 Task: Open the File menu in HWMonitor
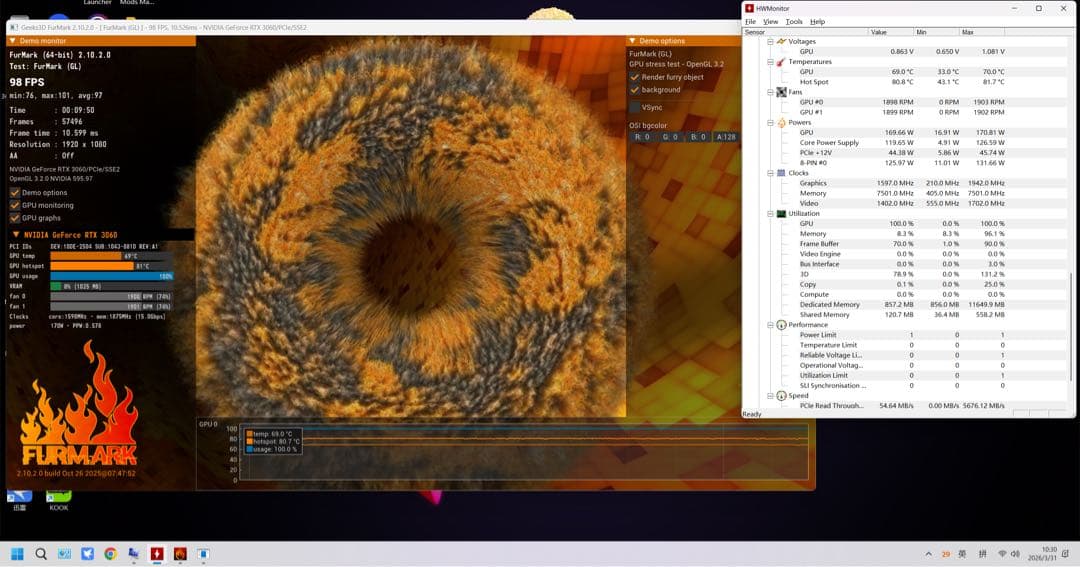point(750,22)
